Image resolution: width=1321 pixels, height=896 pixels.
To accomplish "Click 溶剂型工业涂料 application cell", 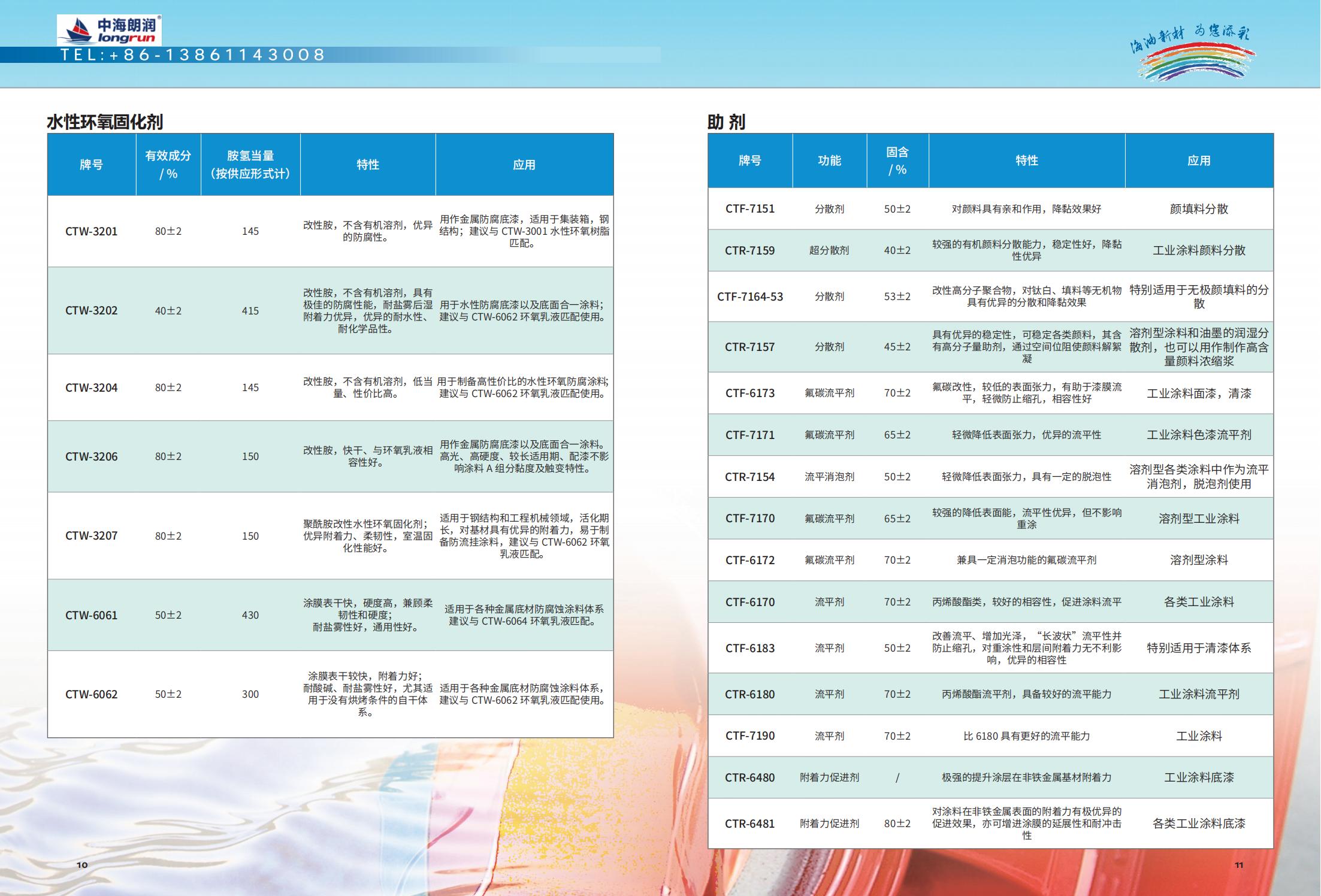I will click(x=1199, y=519).
